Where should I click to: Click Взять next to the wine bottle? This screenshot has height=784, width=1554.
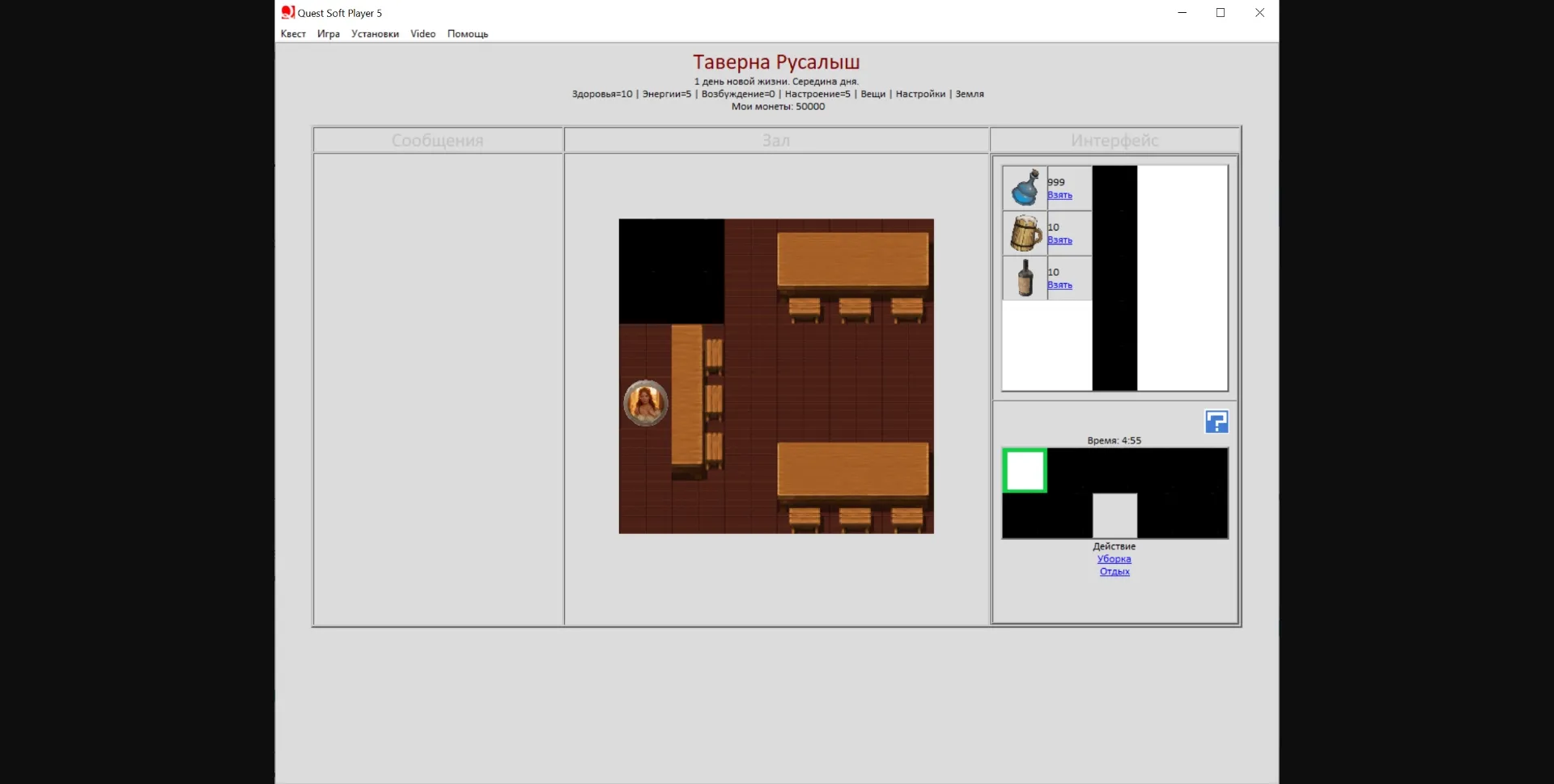point(1060,285)
